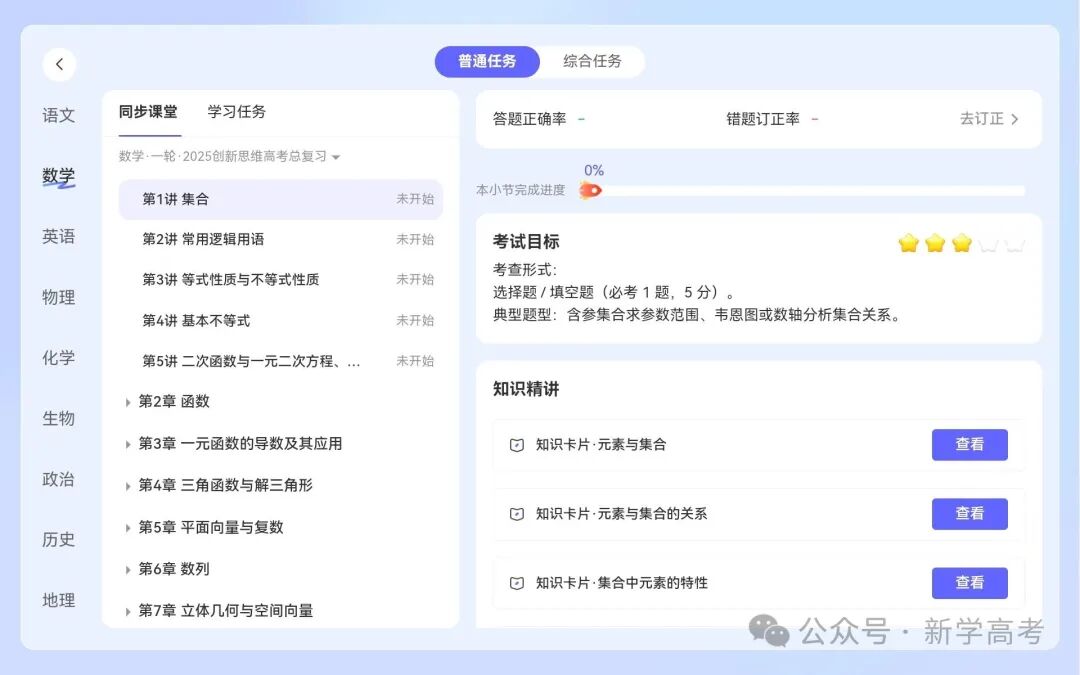Click the 查看 button for 元素与集合
Viewport: 1080px width, 675px height.
[x=970, y=445]
